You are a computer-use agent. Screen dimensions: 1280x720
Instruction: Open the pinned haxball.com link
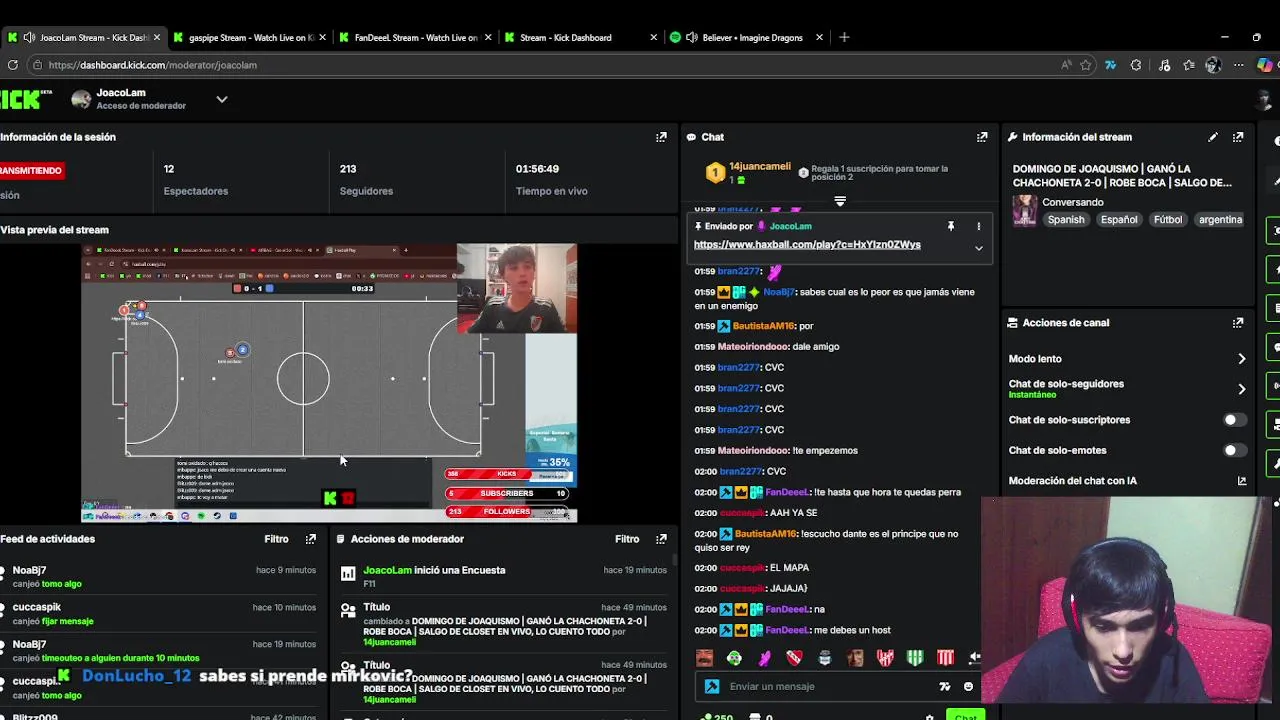pos(807,244)
